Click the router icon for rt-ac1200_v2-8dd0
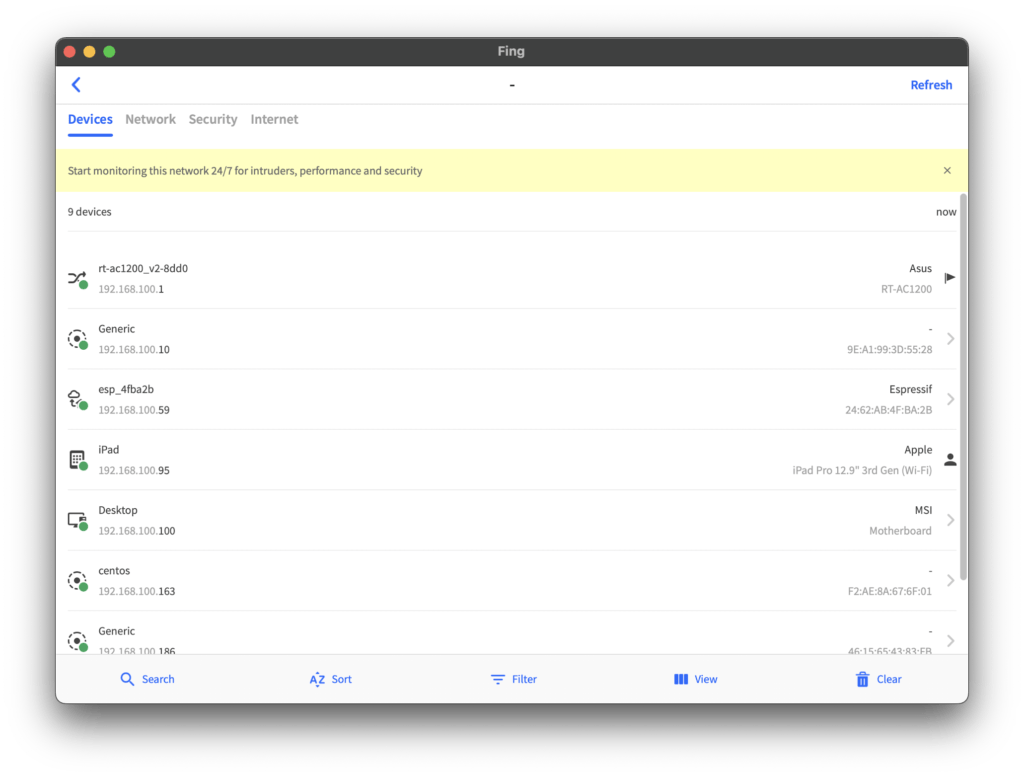Screen dimensions: 1024x777 77,279
